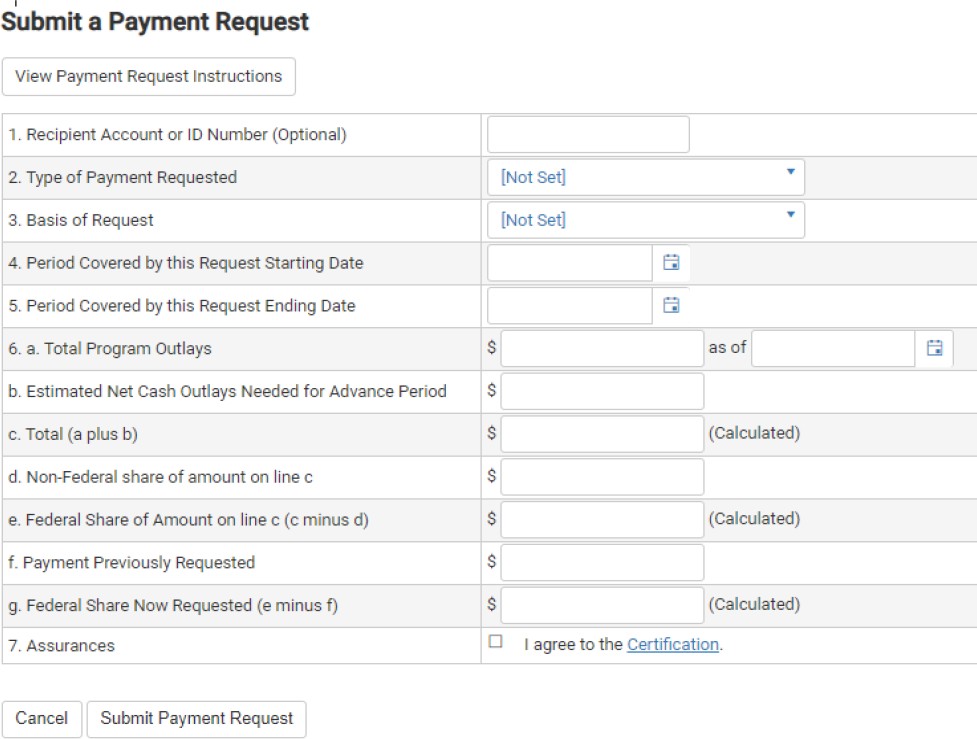977x739 pixels.
Task: Expand the Type of Payment Requested dropdown
Action: pyautogui.click(x=645, y=177)
